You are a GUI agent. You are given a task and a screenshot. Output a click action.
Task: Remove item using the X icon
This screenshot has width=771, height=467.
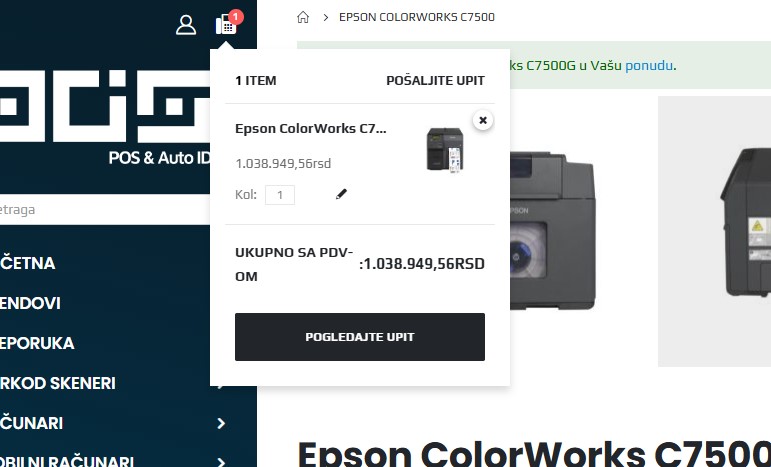pos(483,120)
